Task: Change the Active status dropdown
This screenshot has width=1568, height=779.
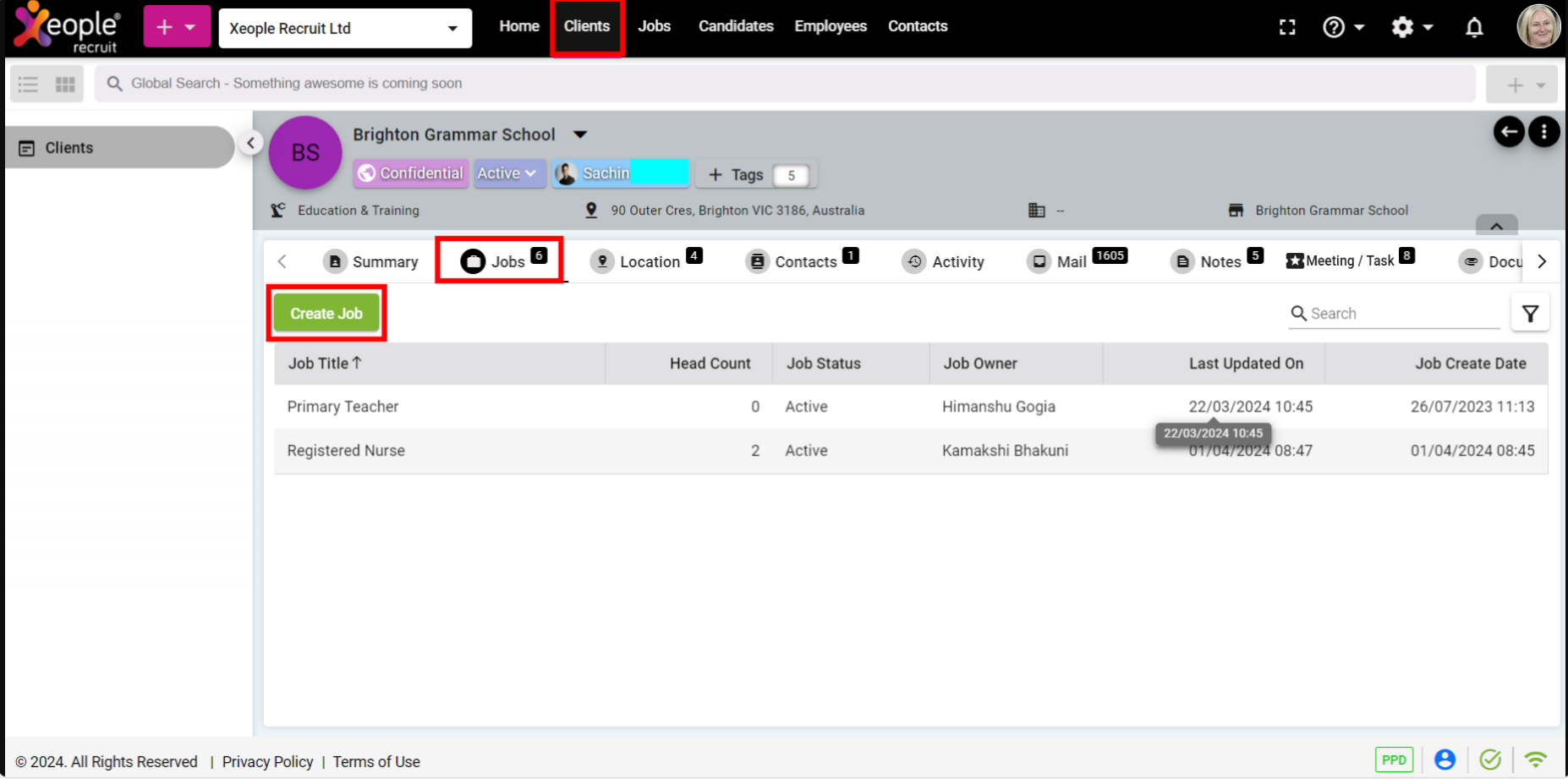Action: [x=509, y=173]
